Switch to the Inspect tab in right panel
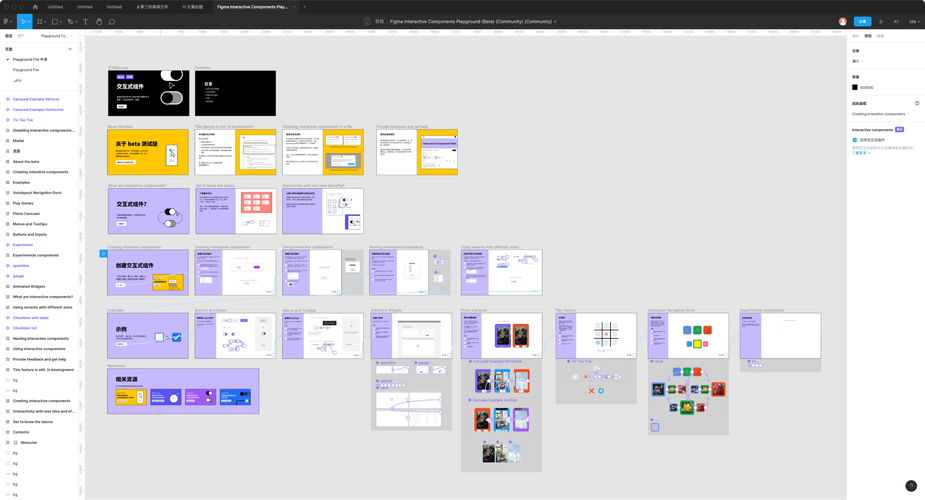The width and height of the screenshot is (925, 500). click(880, 36)
